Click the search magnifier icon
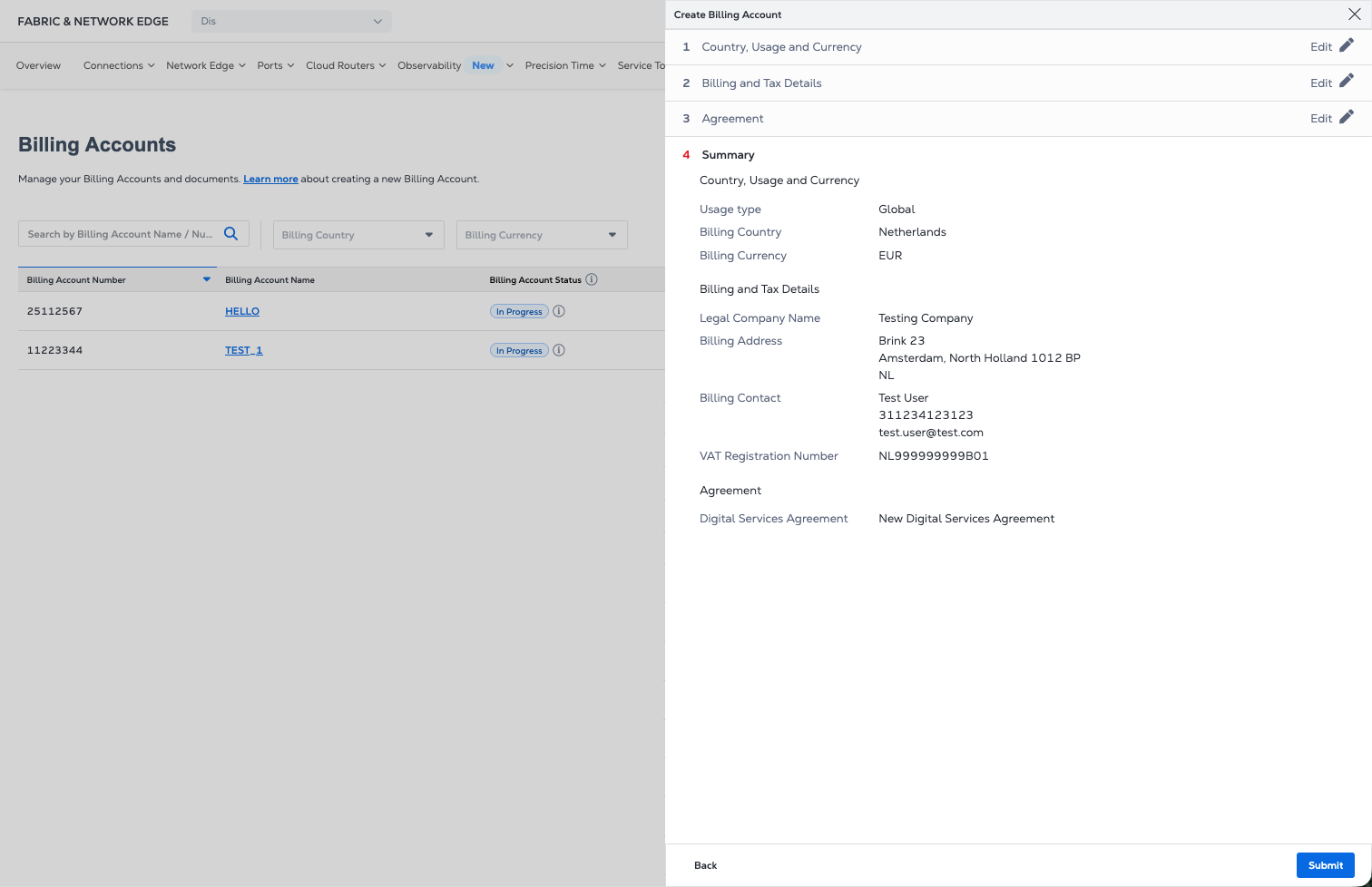The width and height of the screenshot is (1372, 887). (x=231, y=234)
